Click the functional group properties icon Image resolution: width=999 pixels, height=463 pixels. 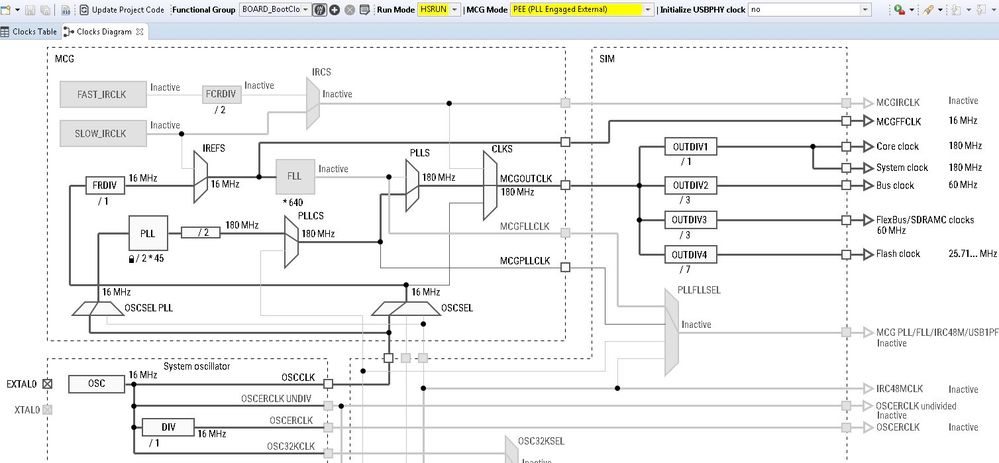tap(320, 10)
